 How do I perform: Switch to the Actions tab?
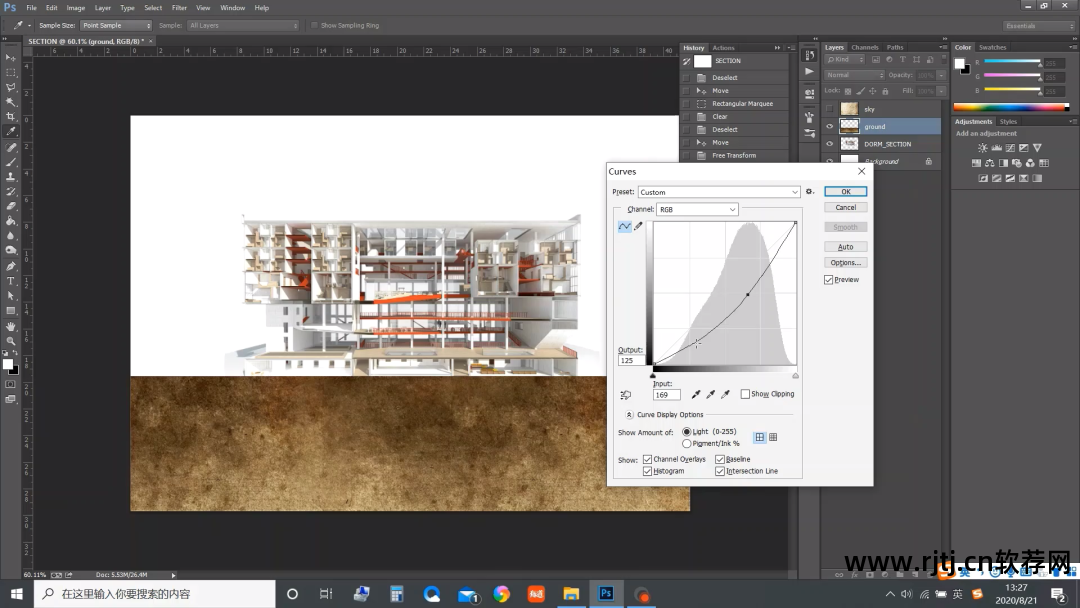coord(723,48)
